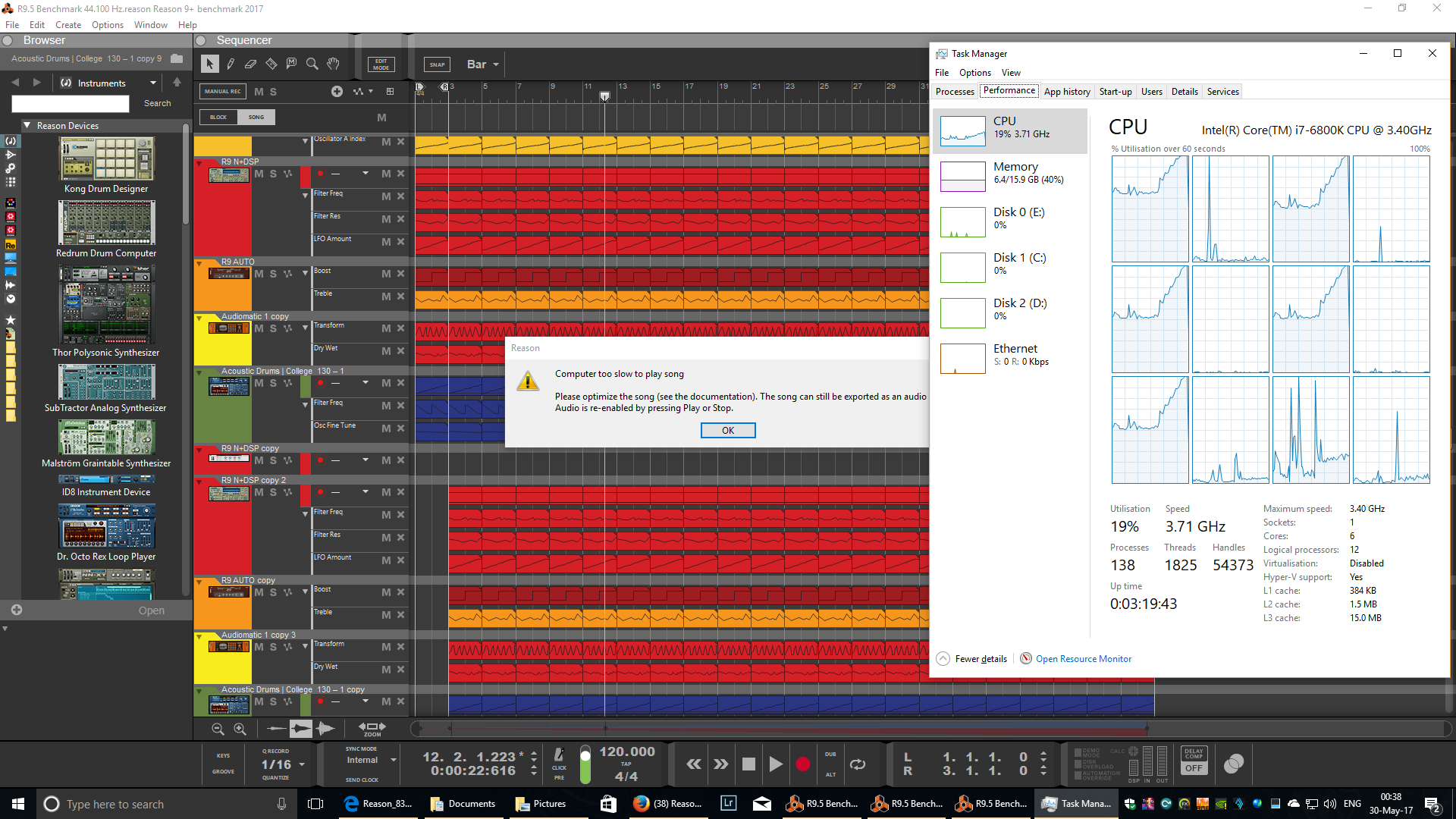Switch to Processes tab in Task Manager

click(955, 92)
